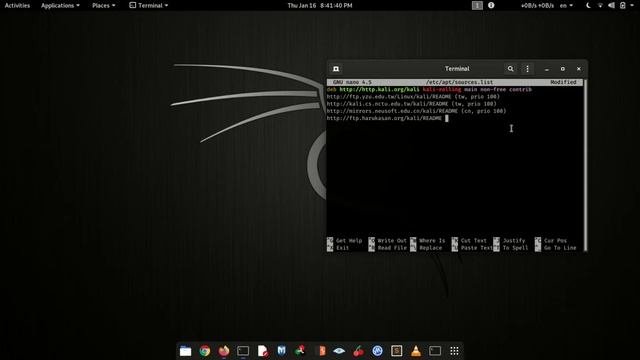Open the round blue dock icon
640x360 pixels.
(x=378, y=351)
